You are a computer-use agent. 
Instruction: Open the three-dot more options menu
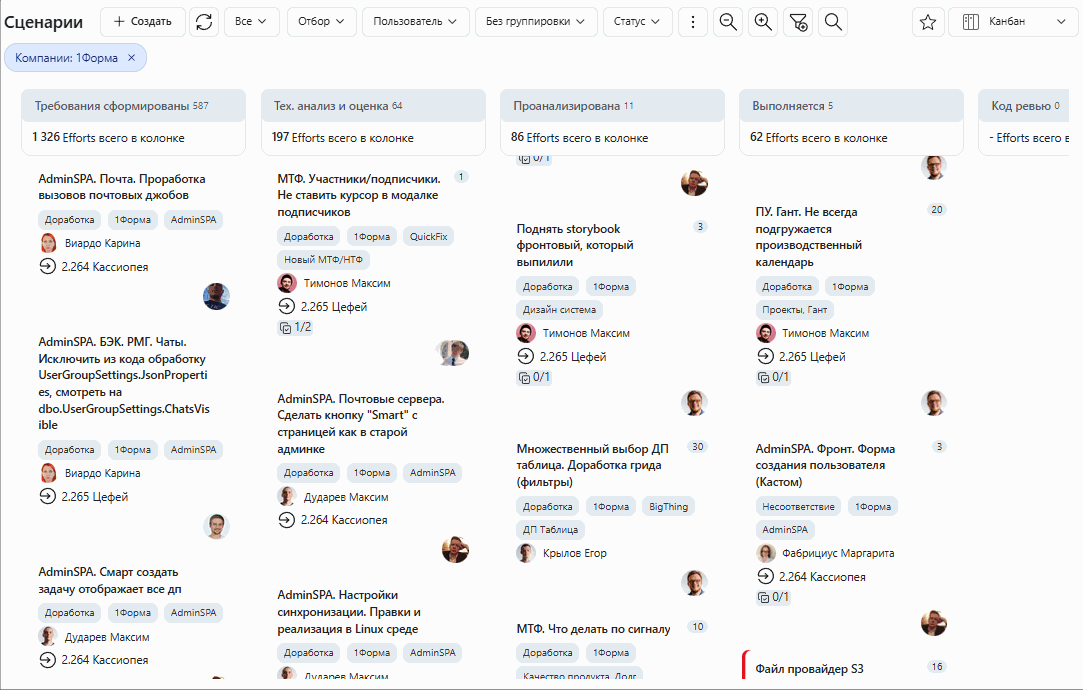pyautogui.click(x=693, y=22)
